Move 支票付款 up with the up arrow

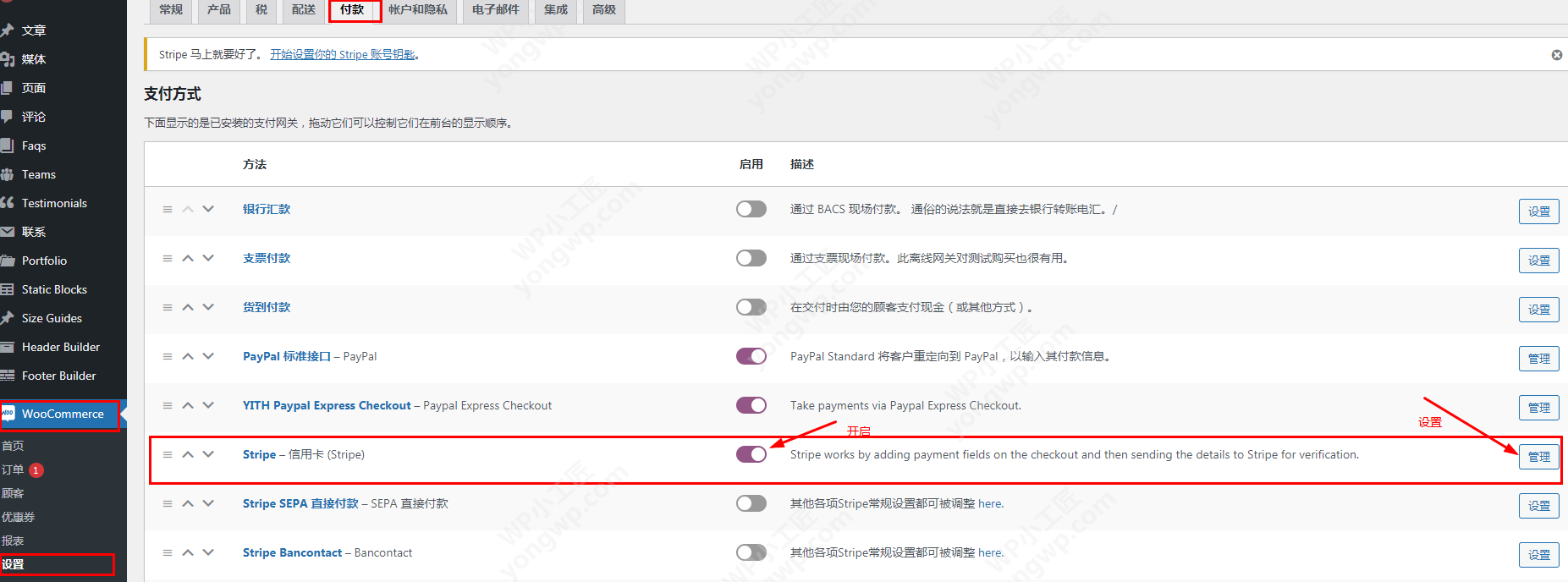tap(188, 258)
